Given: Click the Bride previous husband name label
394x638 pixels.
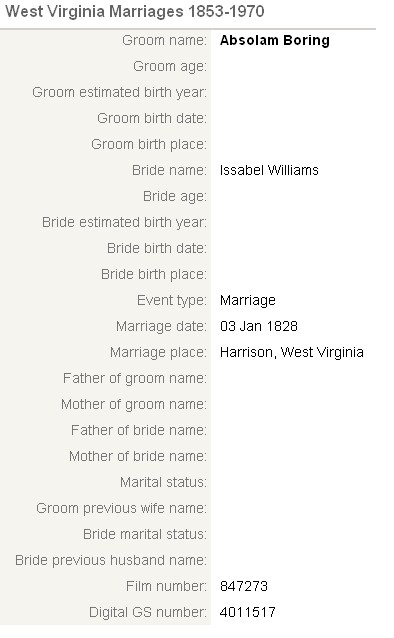Looking at the screenshot, I should (111, 561).
